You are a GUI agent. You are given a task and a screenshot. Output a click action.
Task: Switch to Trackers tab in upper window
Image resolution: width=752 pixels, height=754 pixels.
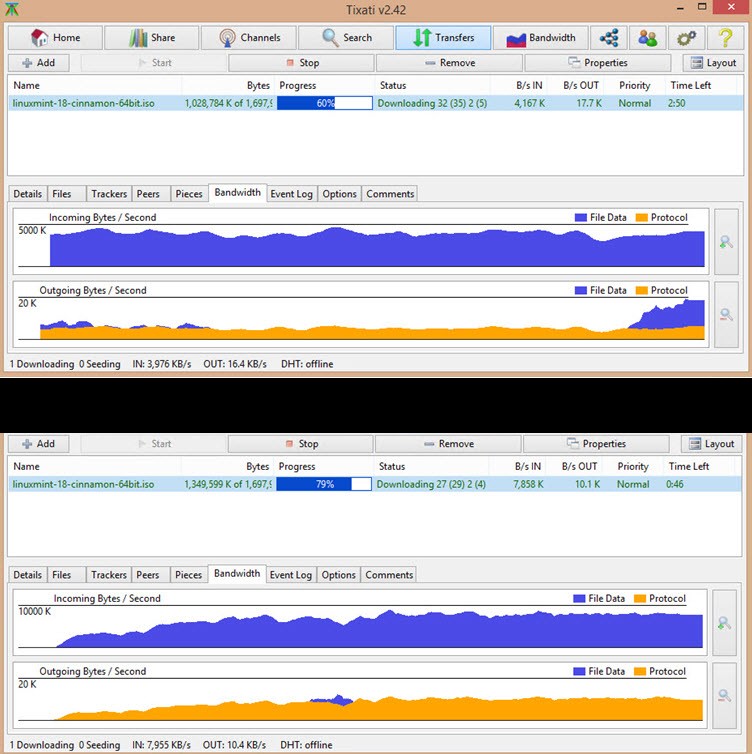tap(109, 194)
